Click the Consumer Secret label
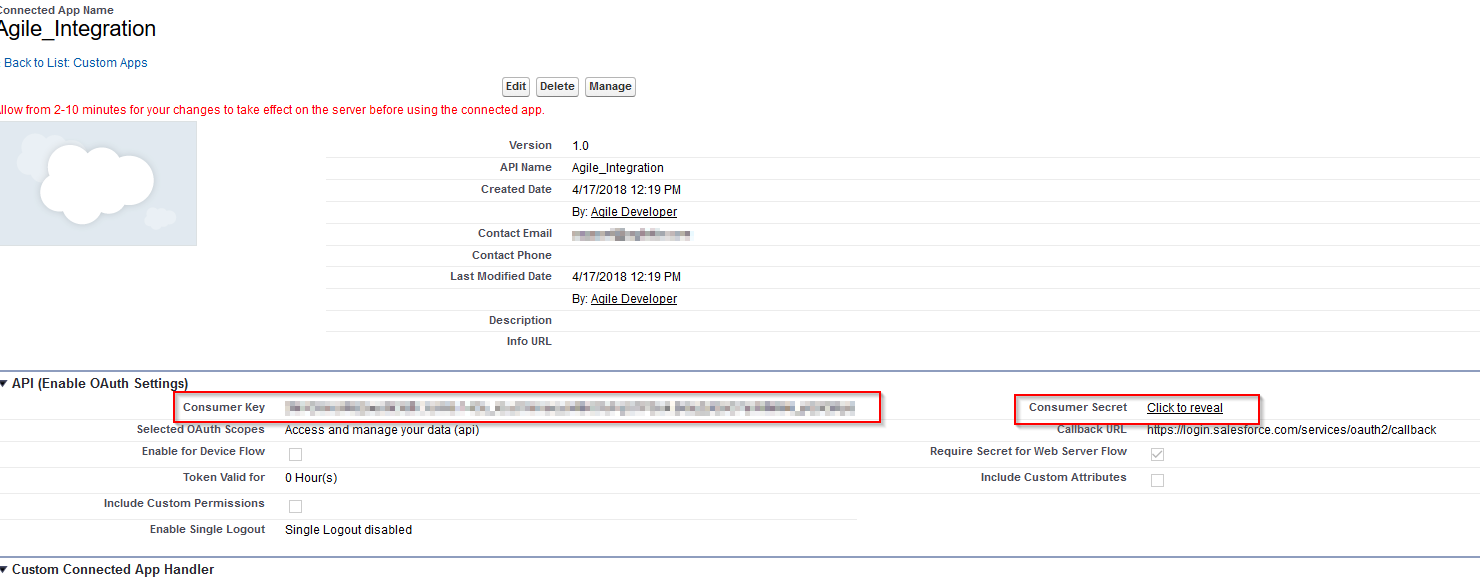The height and width of the screenshot is (588, 1480). click(x=1078, y=408)
